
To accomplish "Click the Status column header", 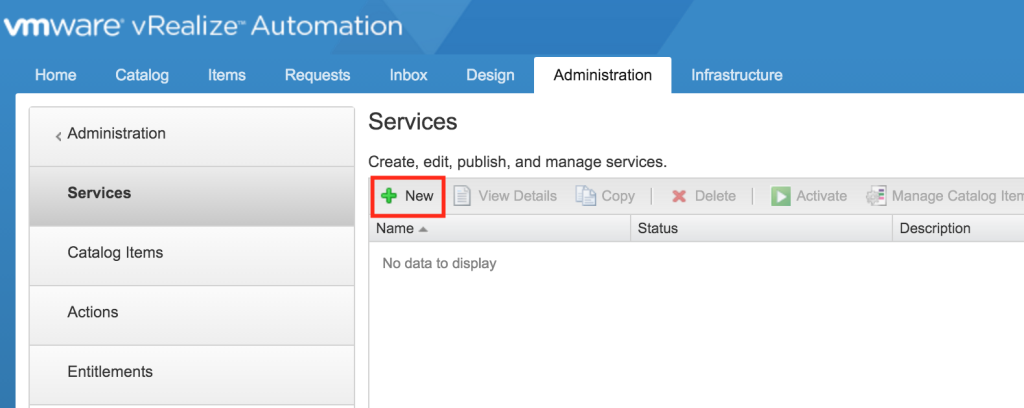I will [x=761, y=228].
